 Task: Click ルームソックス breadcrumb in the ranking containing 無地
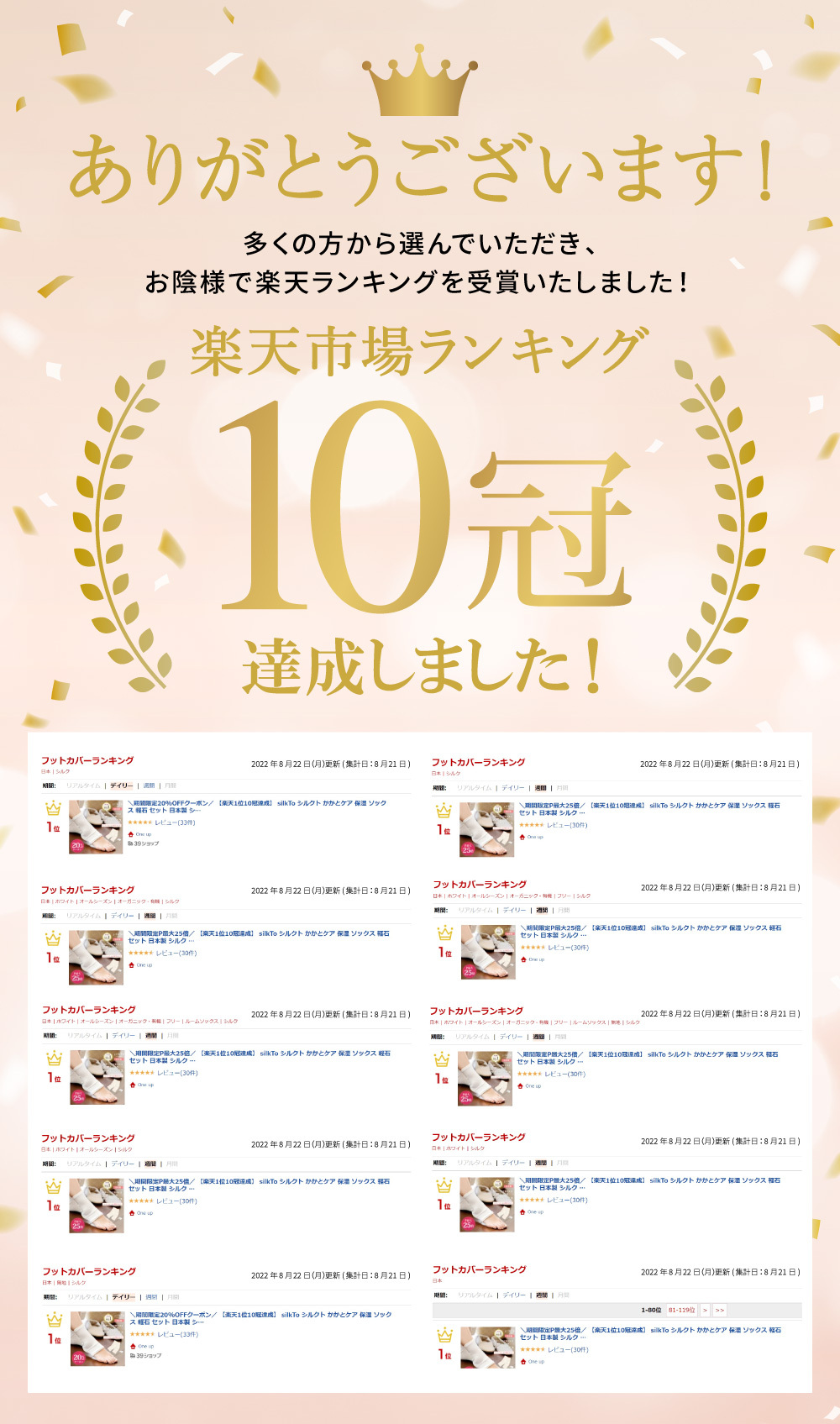pos(588,1022)
